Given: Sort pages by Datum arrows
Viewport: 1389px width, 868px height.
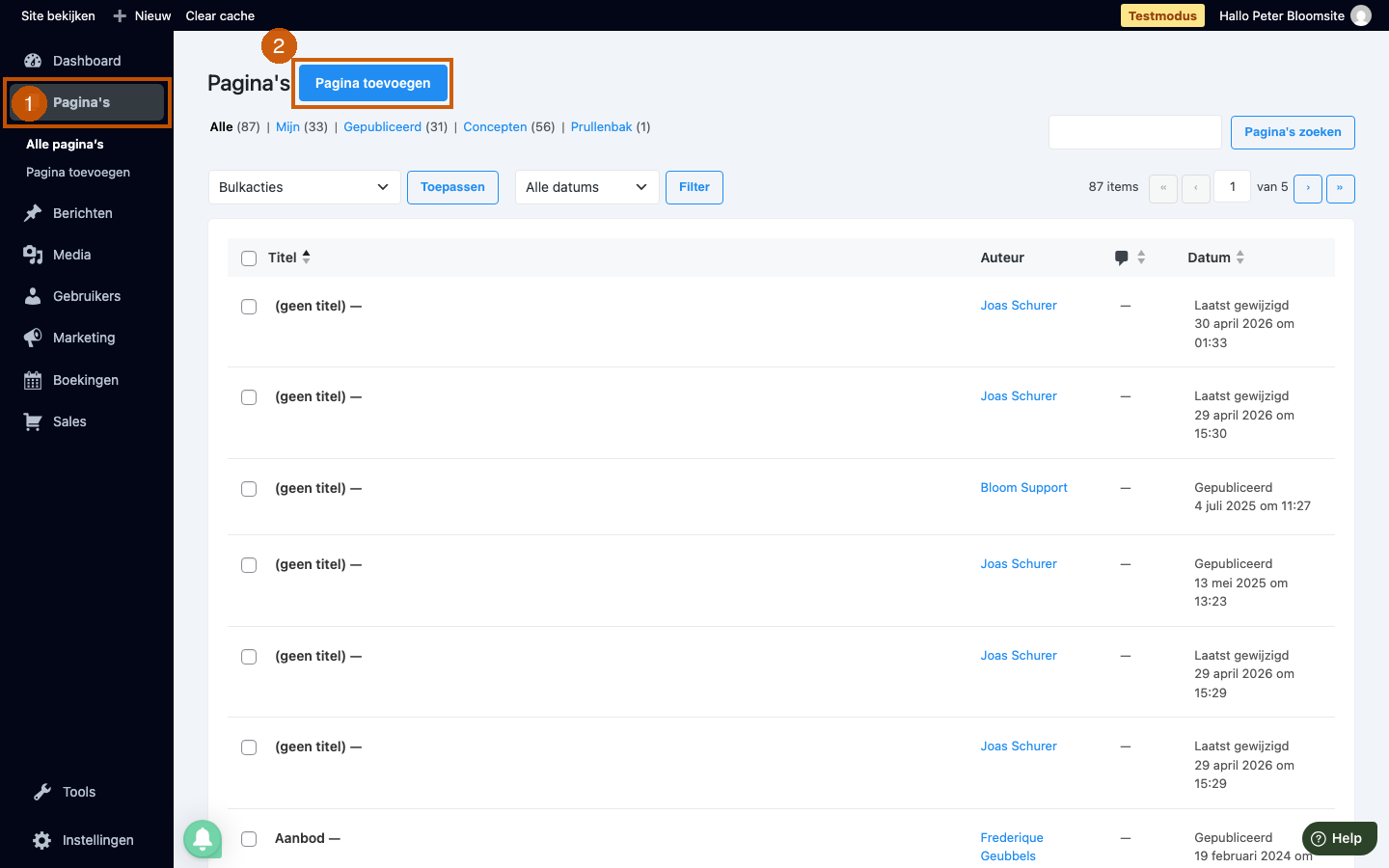Looking at the screenshot, I should [1240, 257].
